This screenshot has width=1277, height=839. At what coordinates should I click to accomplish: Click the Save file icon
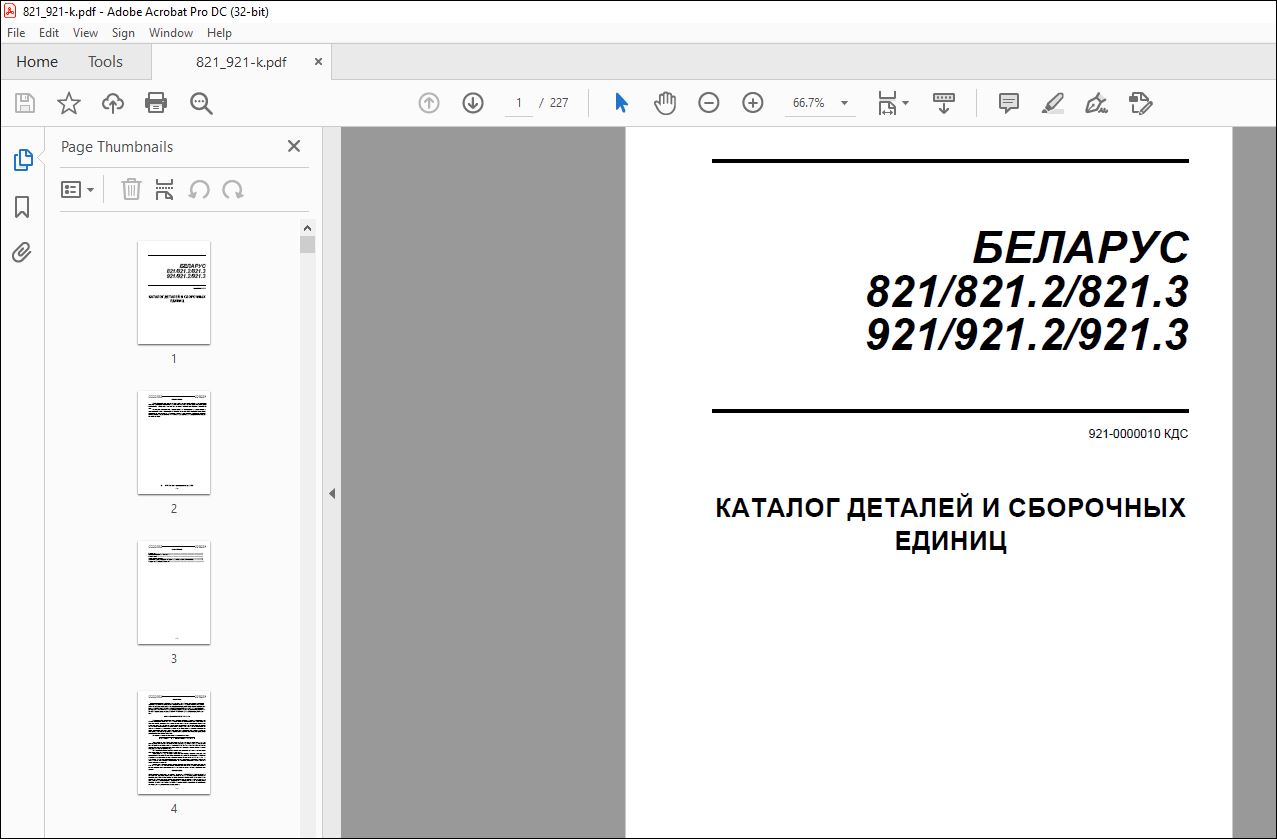point(25,103)
